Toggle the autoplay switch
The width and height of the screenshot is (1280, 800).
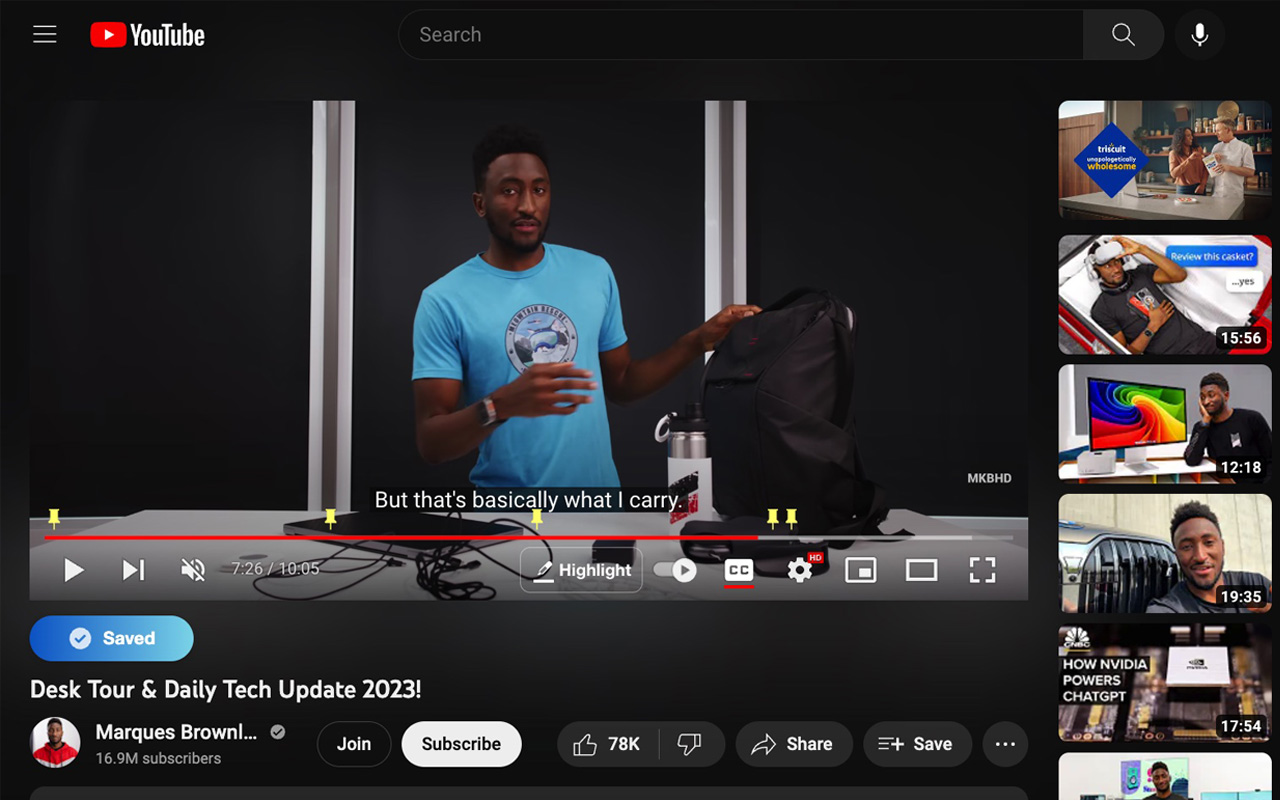pyautogui.click(x=675, y=570)
